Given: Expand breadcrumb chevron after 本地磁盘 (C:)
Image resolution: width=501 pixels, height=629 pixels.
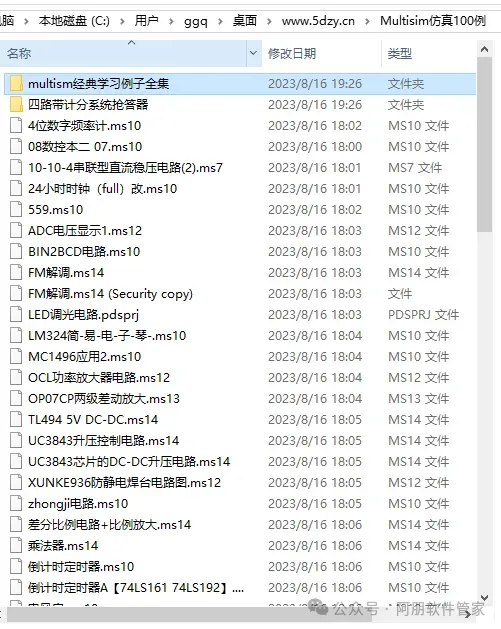Looking at the screenshot, I should pos(122,21).
